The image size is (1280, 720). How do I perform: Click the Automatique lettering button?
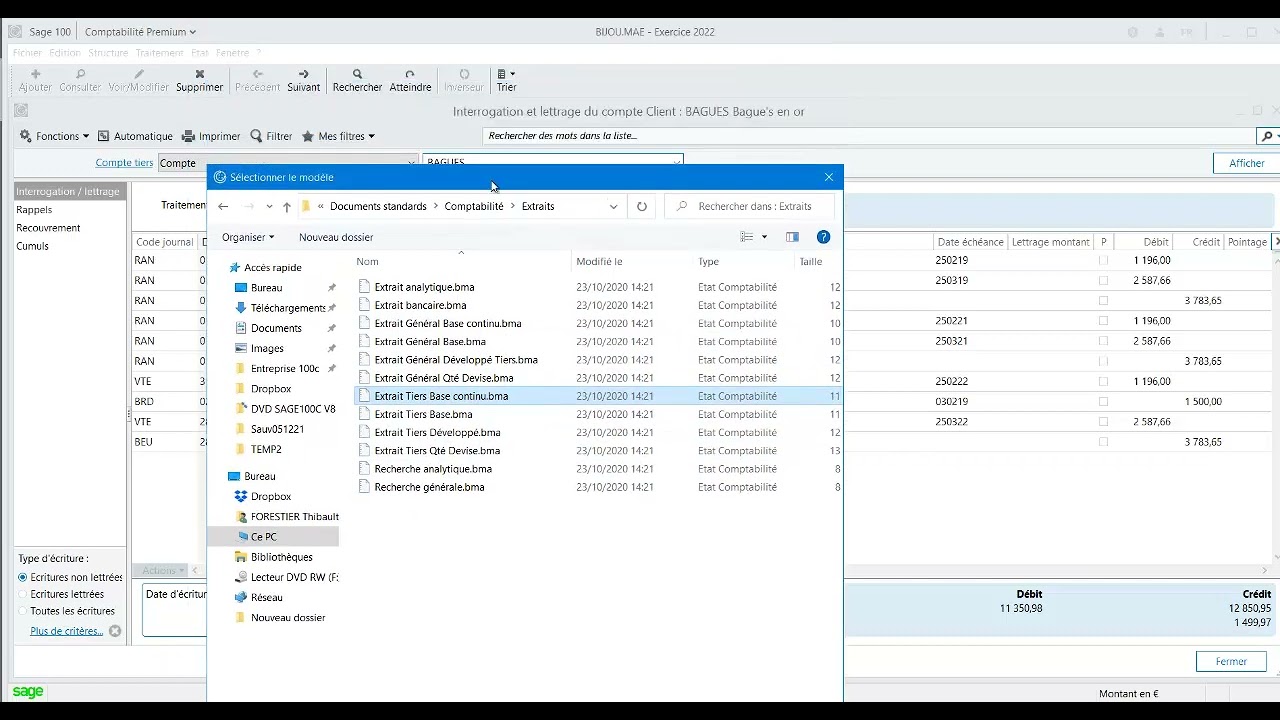click(135, 136)
